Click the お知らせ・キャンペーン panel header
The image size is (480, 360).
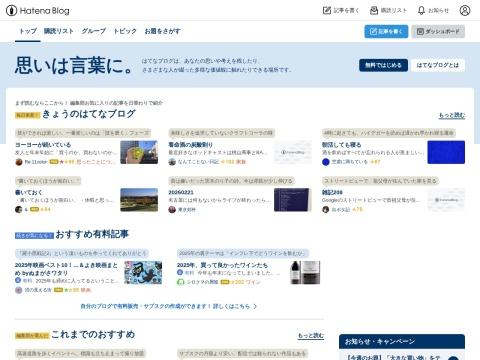402,342
